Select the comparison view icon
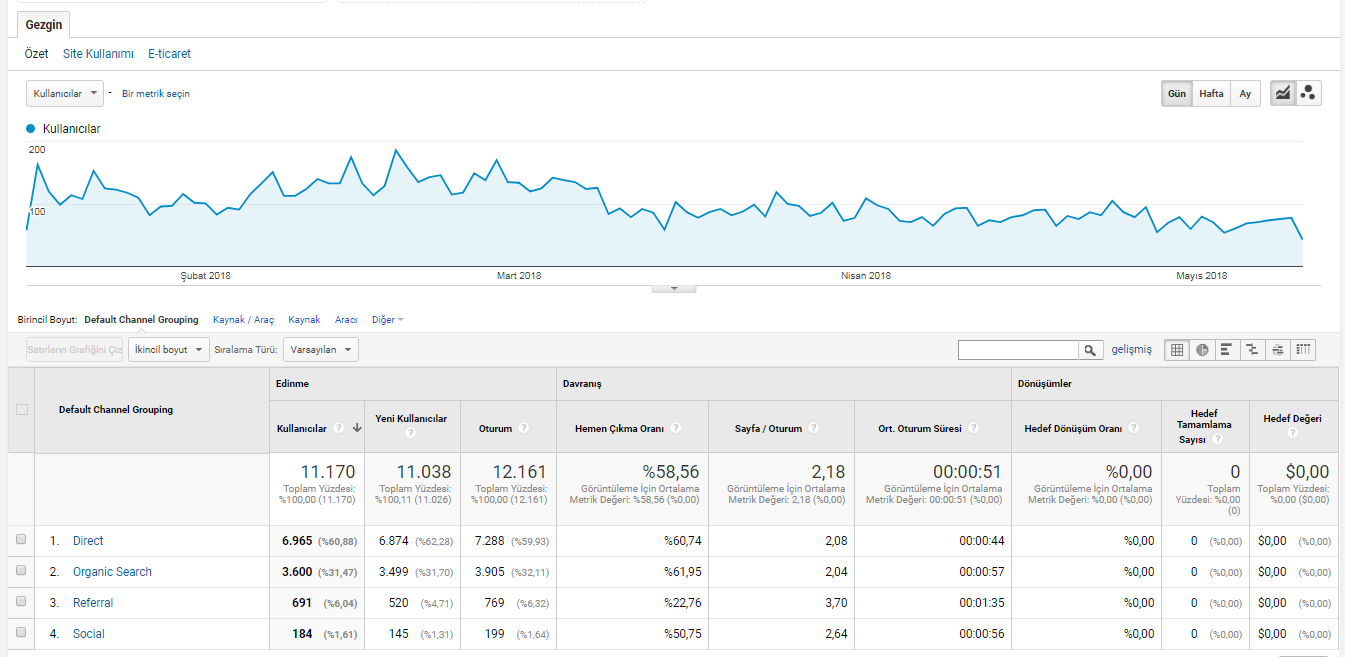 tap(1252, 350)
